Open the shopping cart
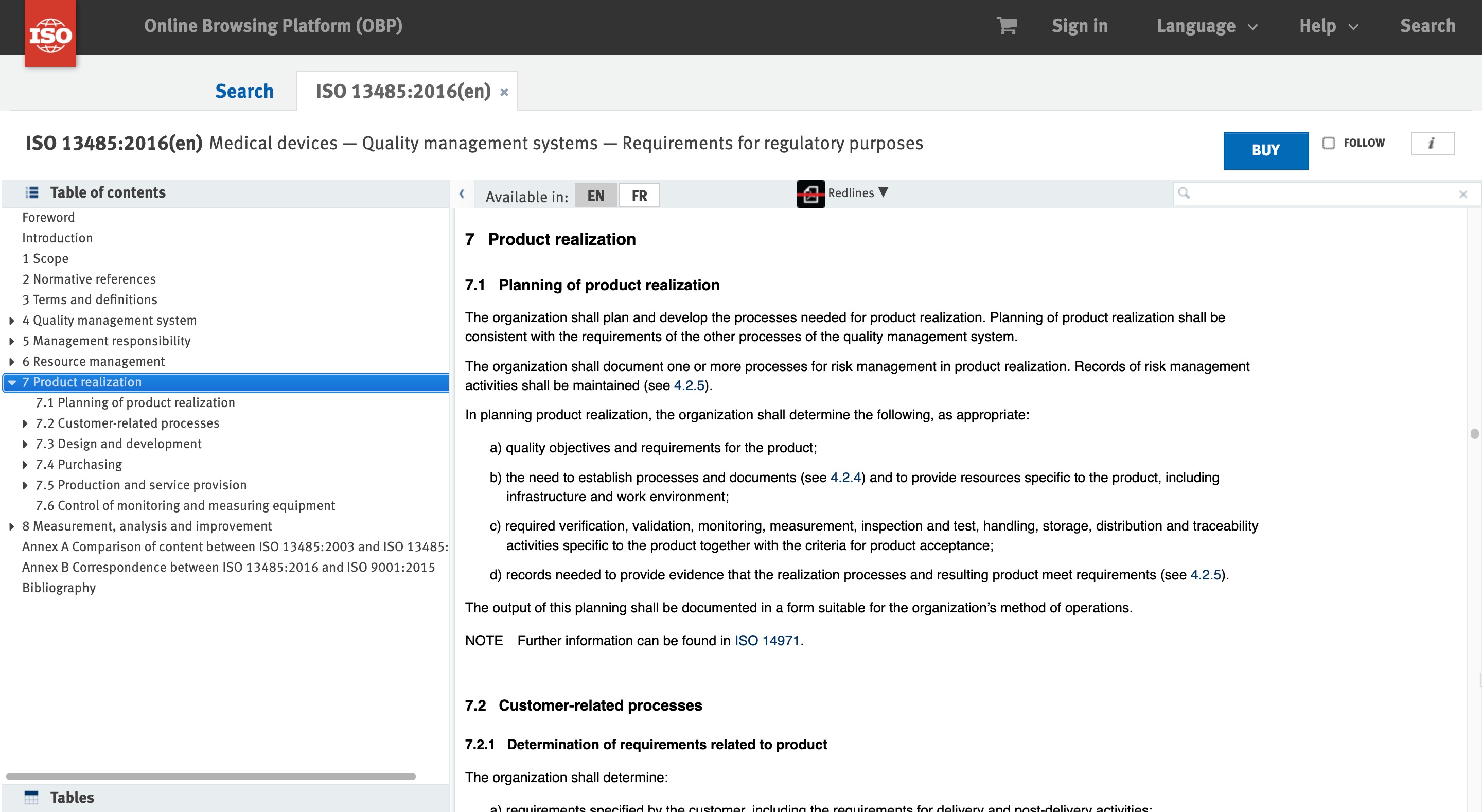Screen dimensions: 1482x812 tap(1006, 25)
